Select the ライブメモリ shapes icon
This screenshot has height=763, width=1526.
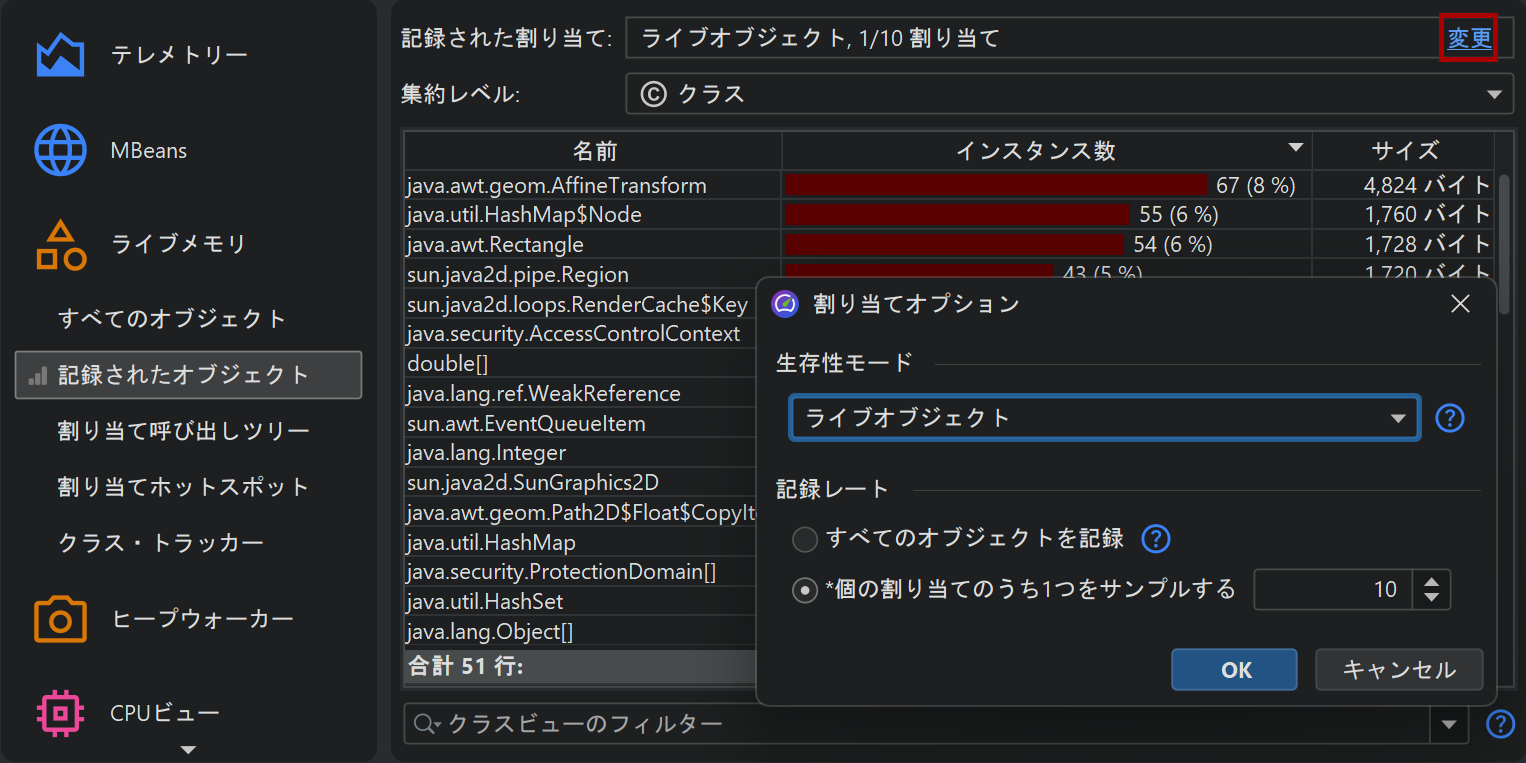60,245
